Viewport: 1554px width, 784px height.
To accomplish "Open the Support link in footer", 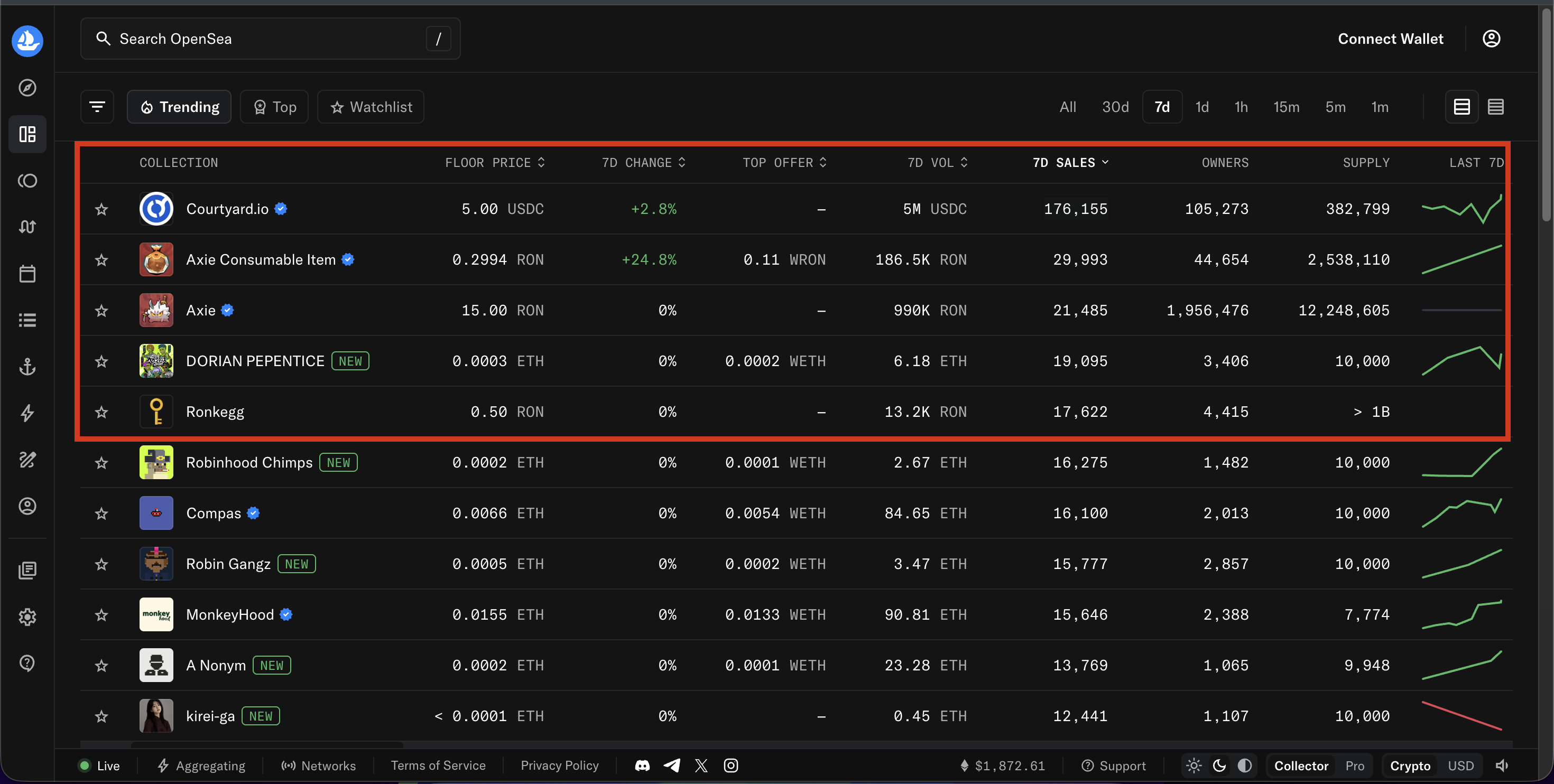I will pos(1114,766).
